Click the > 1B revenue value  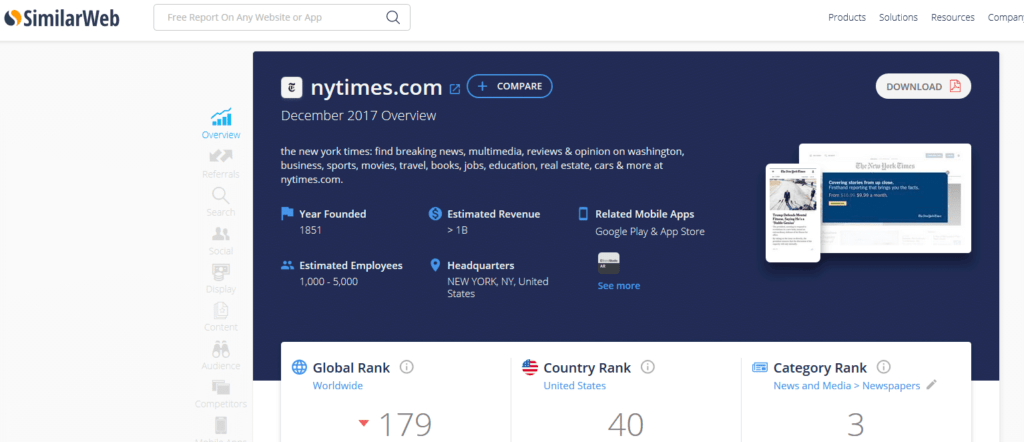(x=457, y=230)
